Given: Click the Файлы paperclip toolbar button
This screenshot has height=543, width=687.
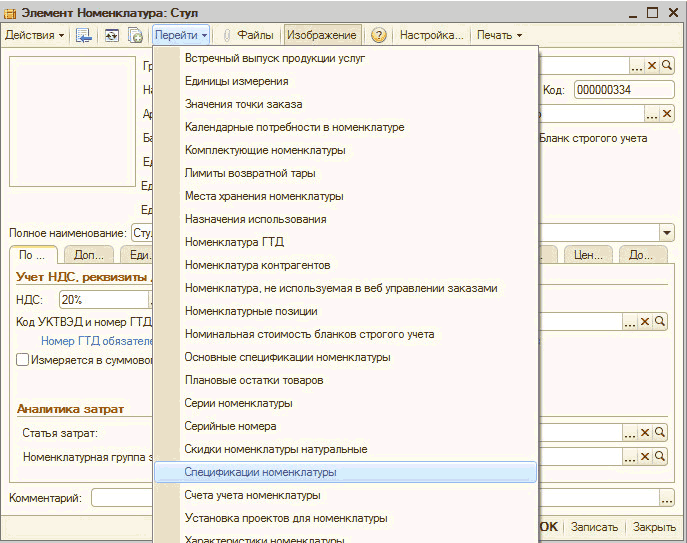Looking at the screenshot, I should tap(248, 35).
